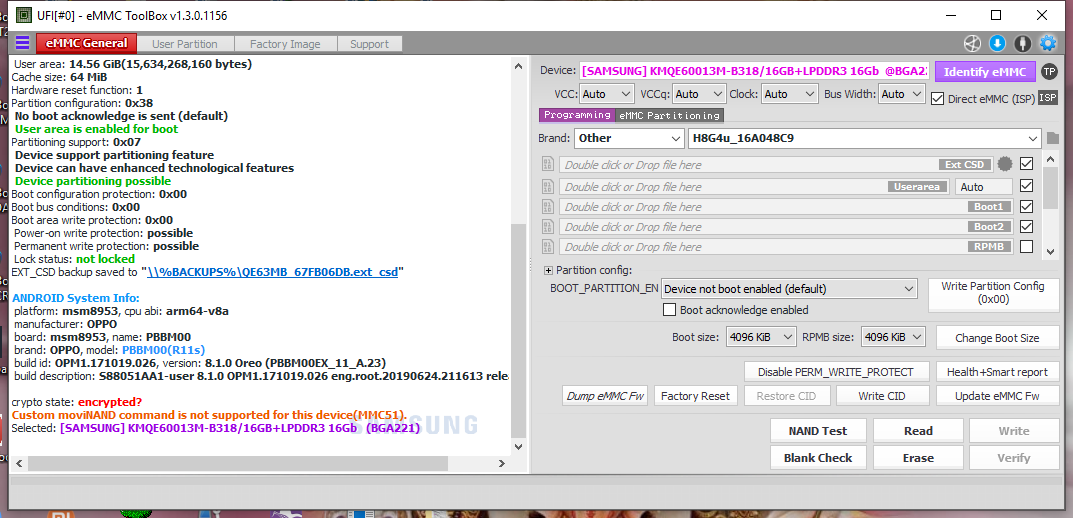Select the eMMC Partitioning sub-tab

pyautogui.click(x=669, y=115)
